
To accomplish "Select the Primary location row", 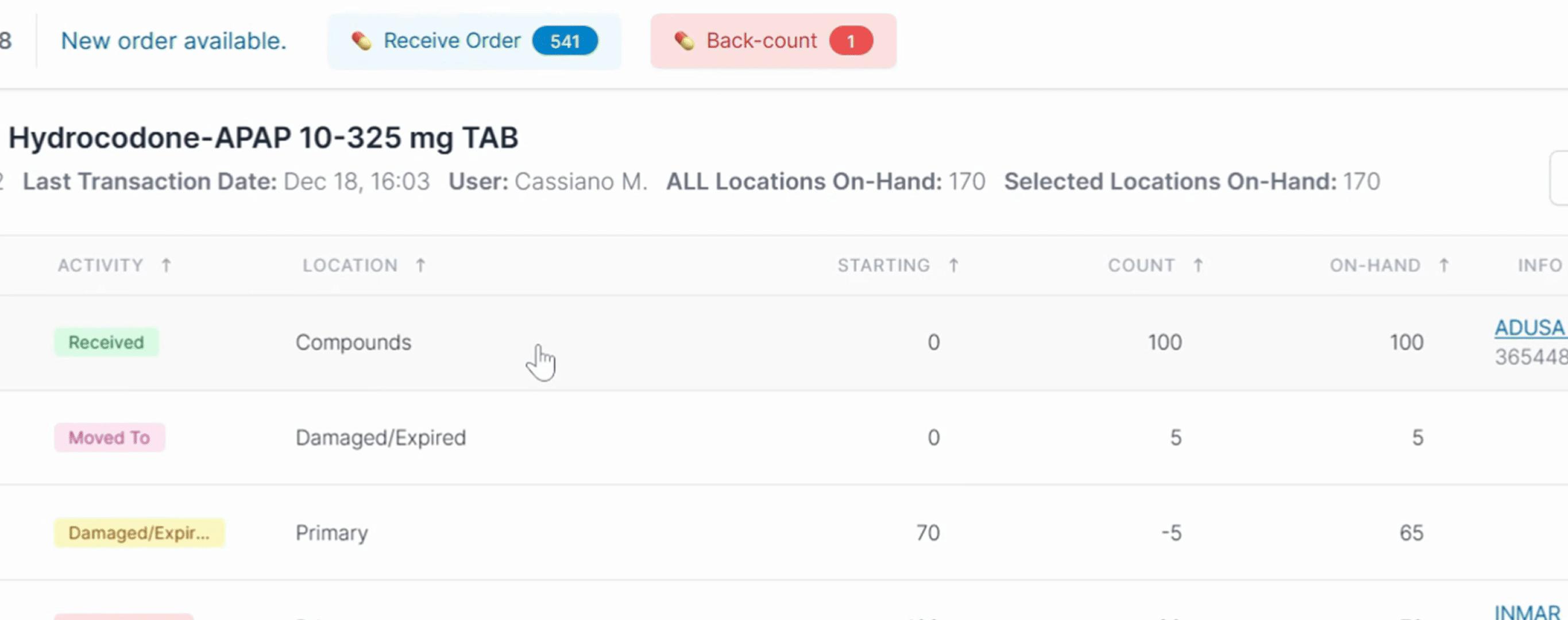I will (332, 533).
